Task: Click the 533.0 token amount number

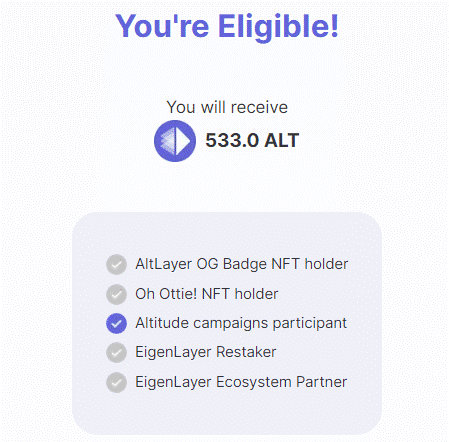Action: [x=232, y=140]
